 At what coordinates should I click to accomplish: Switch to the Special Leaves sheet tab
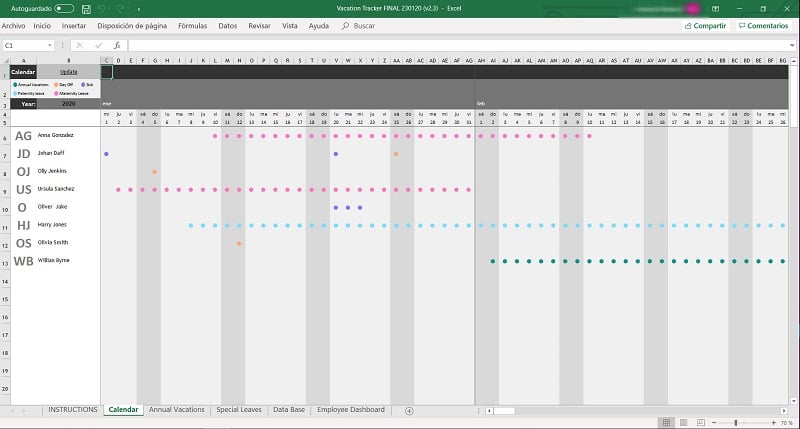coord(239,410)
